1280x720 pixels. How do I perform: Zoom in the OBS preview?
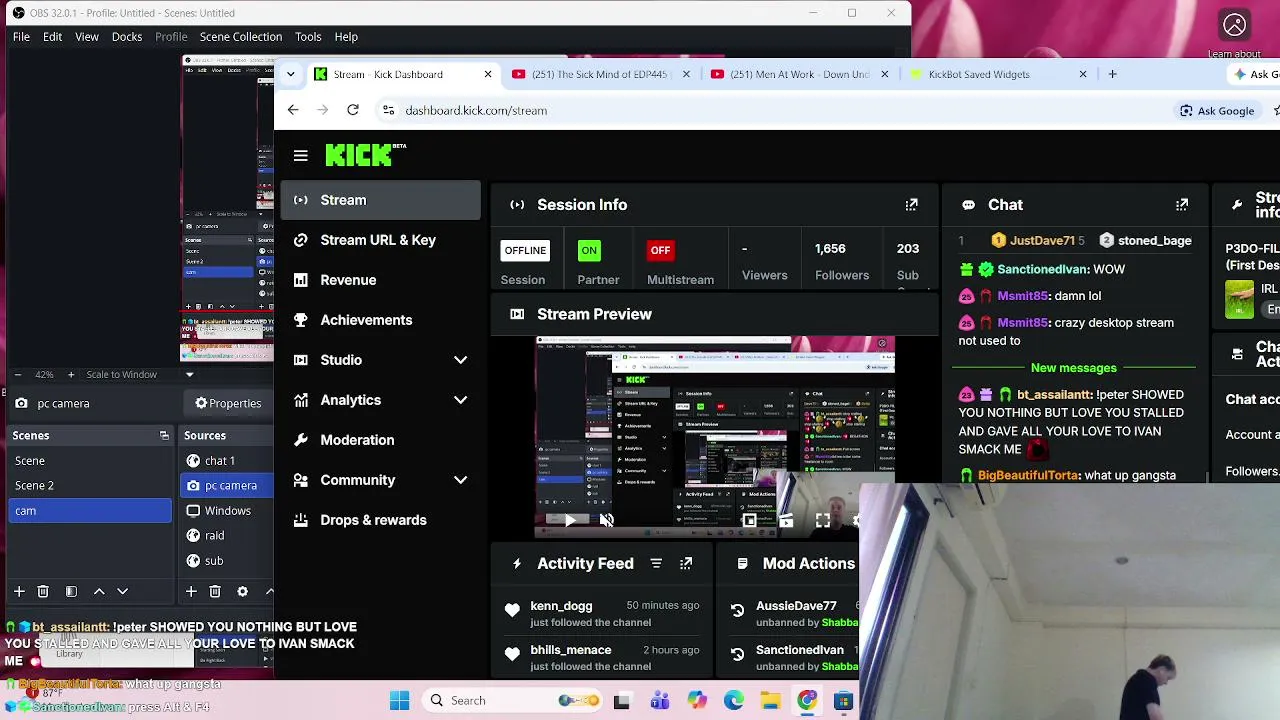pos(70,375)
